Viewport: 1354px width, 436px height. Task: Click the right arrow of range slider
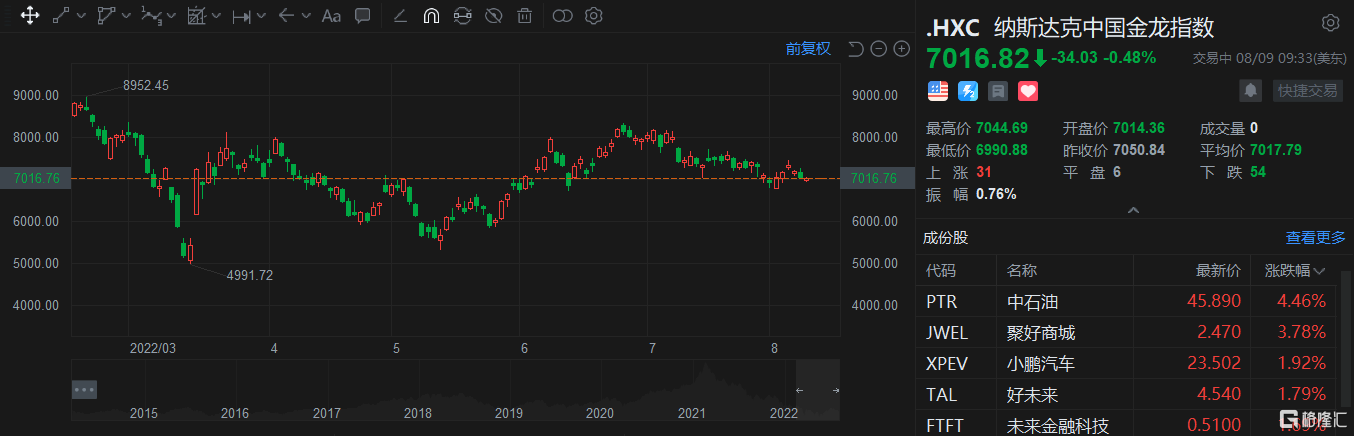(x=836, y=390)
